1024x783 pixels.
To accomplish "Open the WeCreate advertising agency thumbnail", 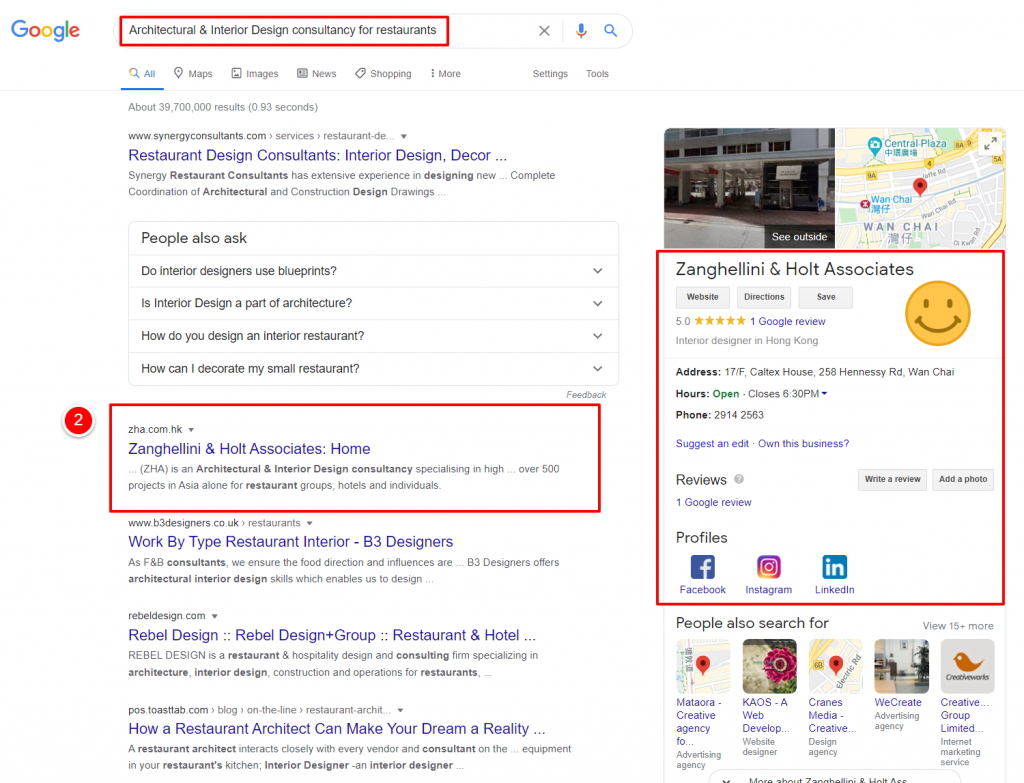I will pos(901,666).
